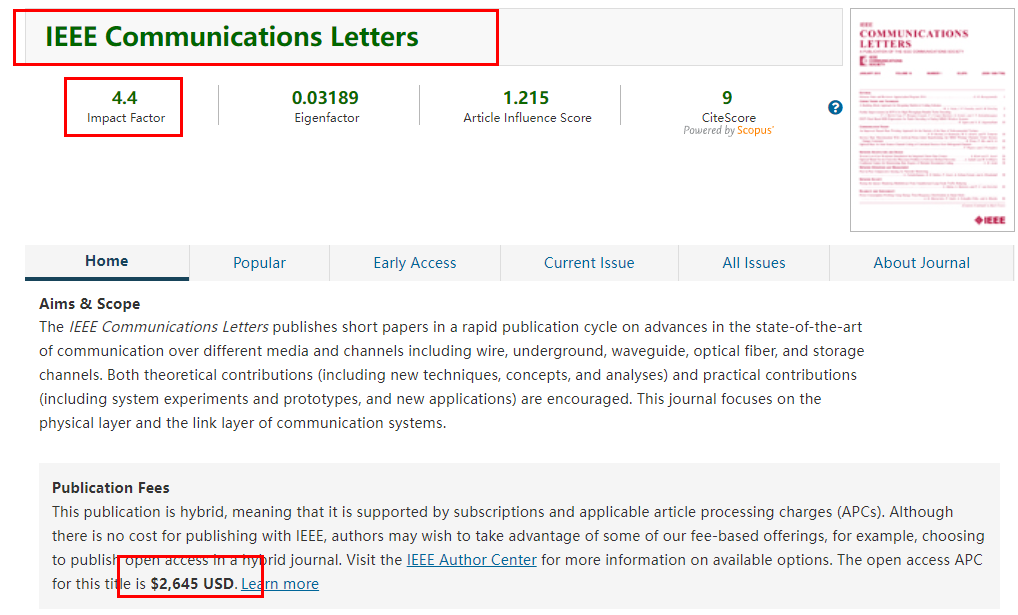Select the 0.03189 Eigenfactor metric

pos(326,98)
